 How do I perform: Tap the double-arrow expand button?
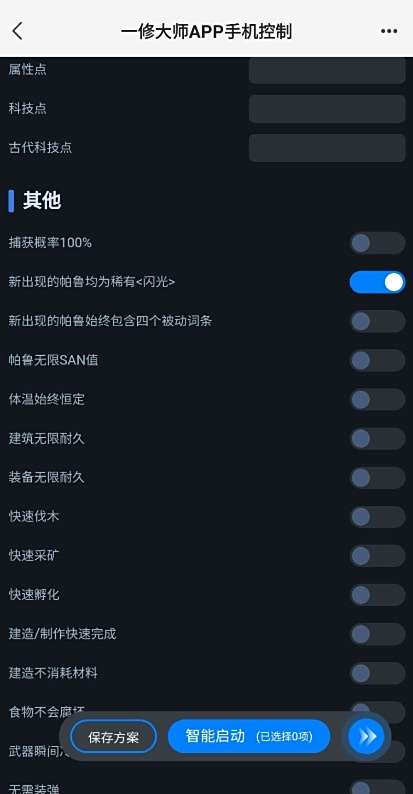pos(366,736)
